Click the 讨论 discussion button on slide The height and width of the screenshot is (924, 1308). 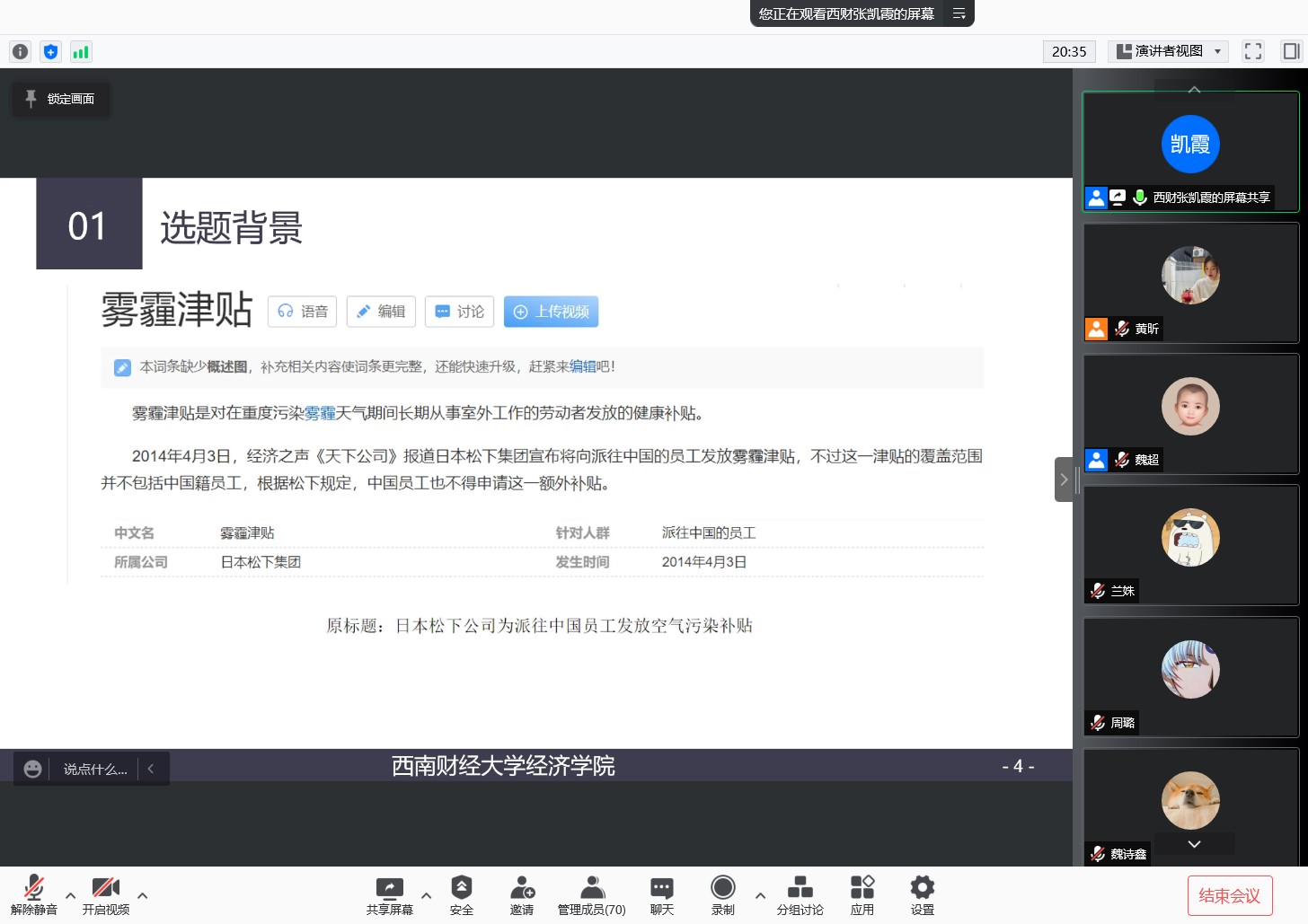click(460, 312)
